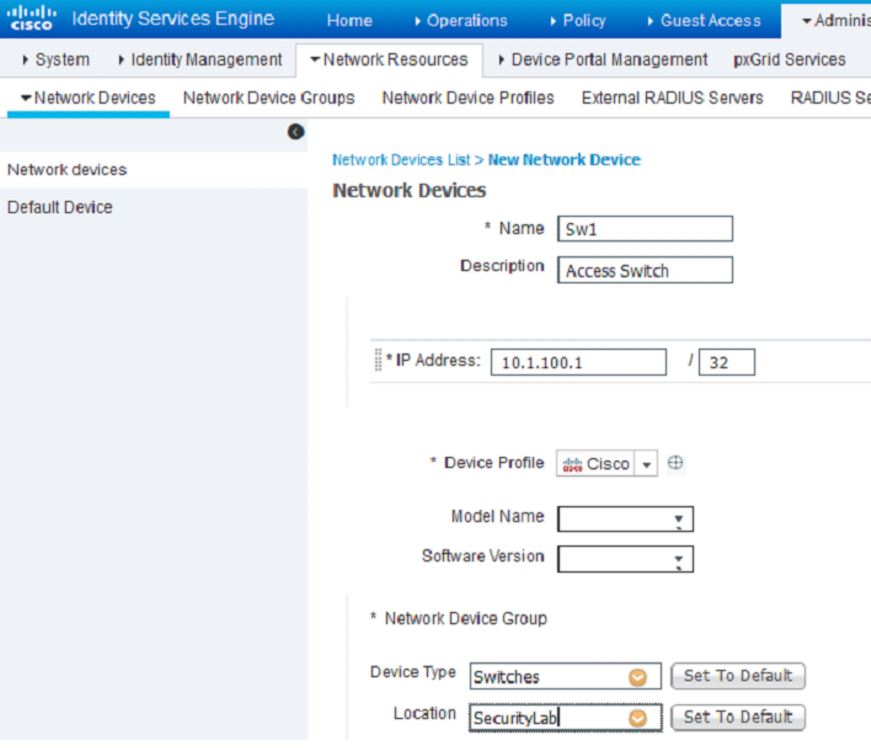This screenshot has height=748, width=871.
Task: Set Device Type to default
Action: tap(738, 676)
